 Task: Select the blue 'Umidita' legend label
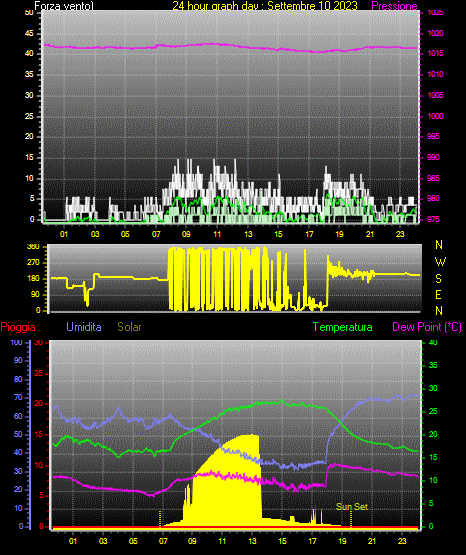point(84,327)
